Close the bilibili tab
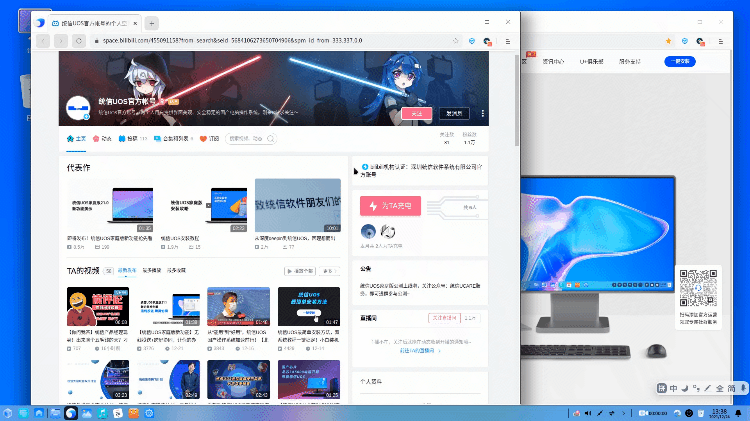 coord(135,23)
